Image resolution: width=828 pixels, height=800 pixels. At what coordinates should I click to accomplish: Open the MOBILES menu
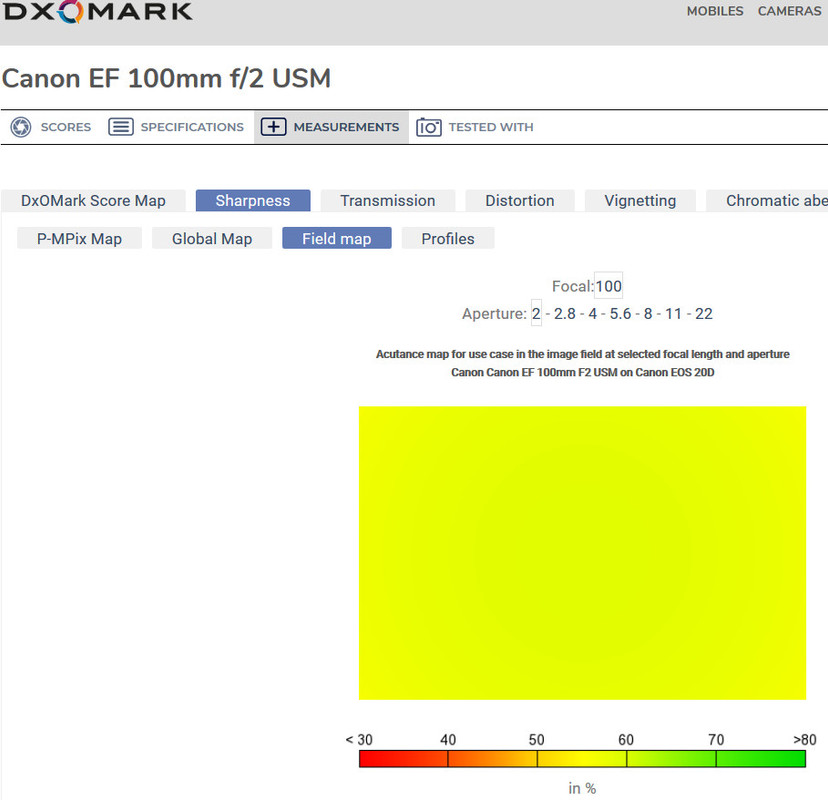pyautogui.click(x=714, y=11)
